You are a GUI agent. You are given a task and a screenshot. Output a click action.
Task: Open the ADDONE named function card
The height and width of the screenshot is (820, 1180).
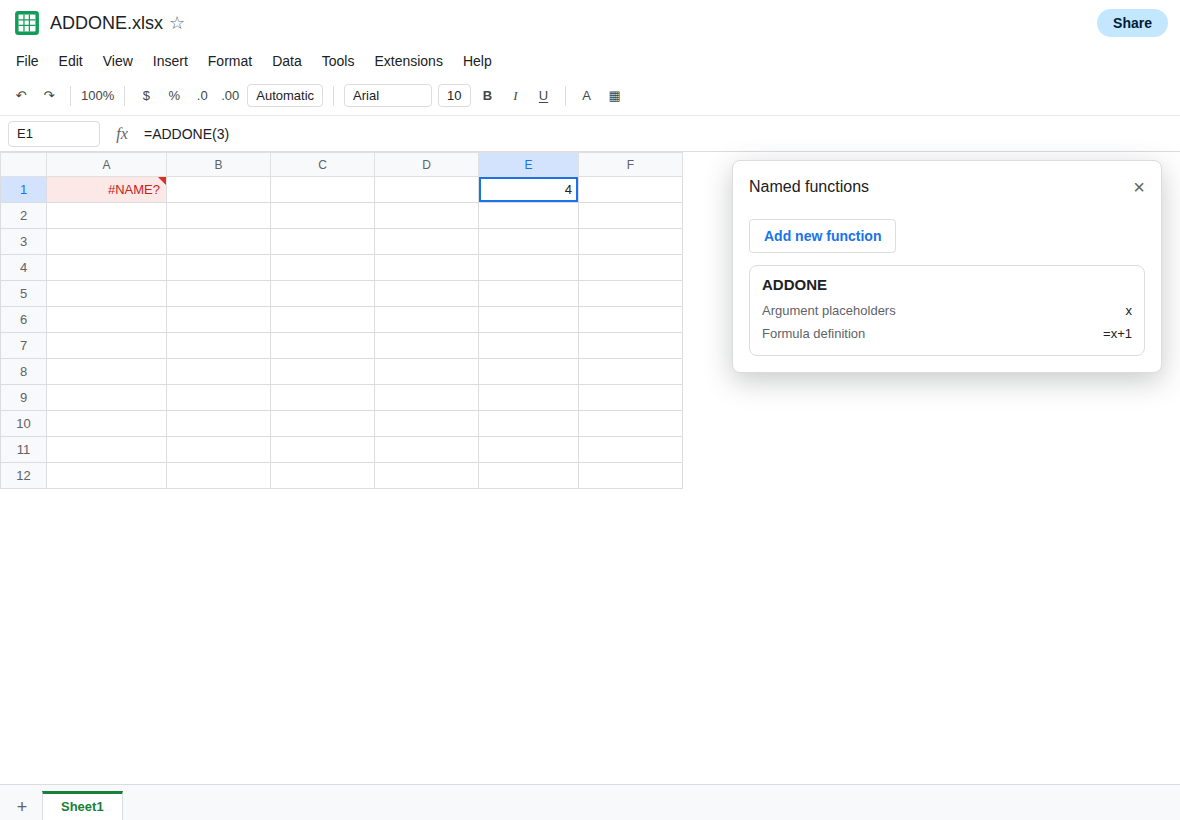pos(947,310)
